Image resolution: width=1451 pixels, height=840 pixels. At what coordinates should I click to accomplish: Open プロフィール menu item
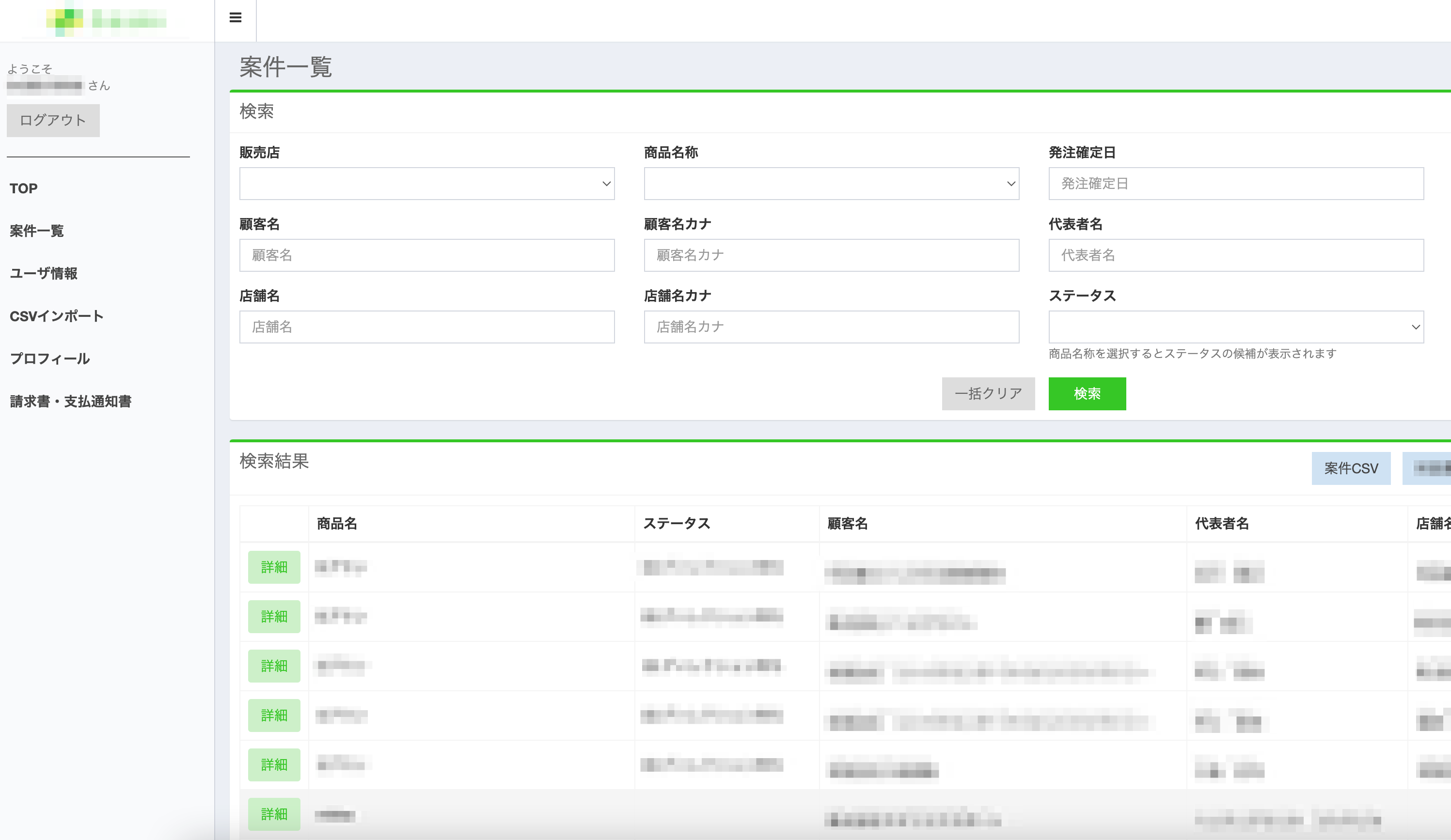(50, 358)
